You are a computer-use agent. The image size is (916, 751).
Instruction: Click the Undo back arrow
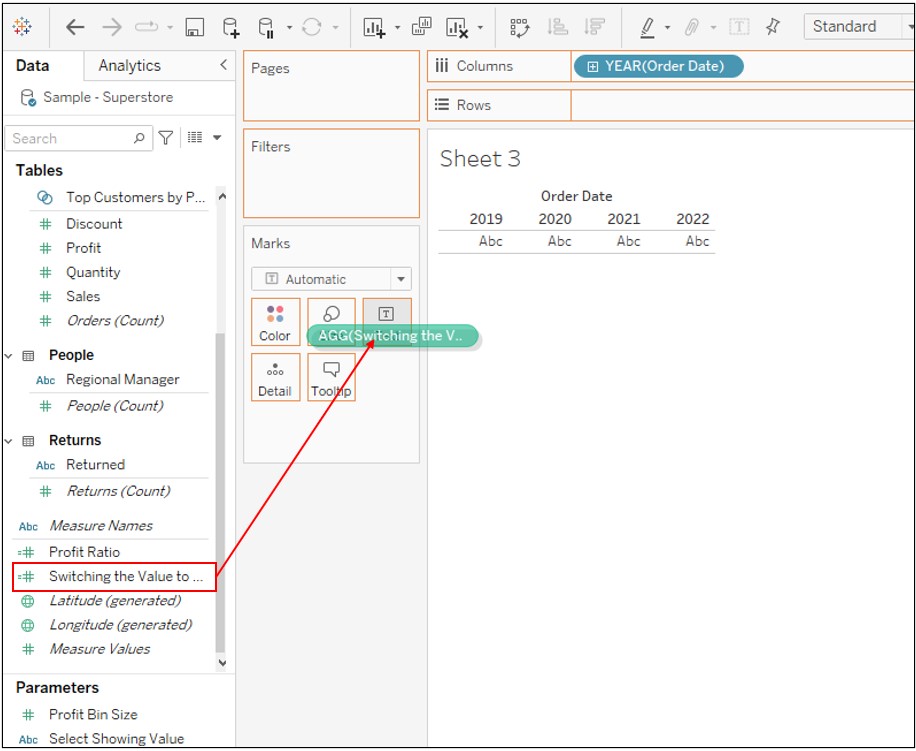(x=75, y=27)
